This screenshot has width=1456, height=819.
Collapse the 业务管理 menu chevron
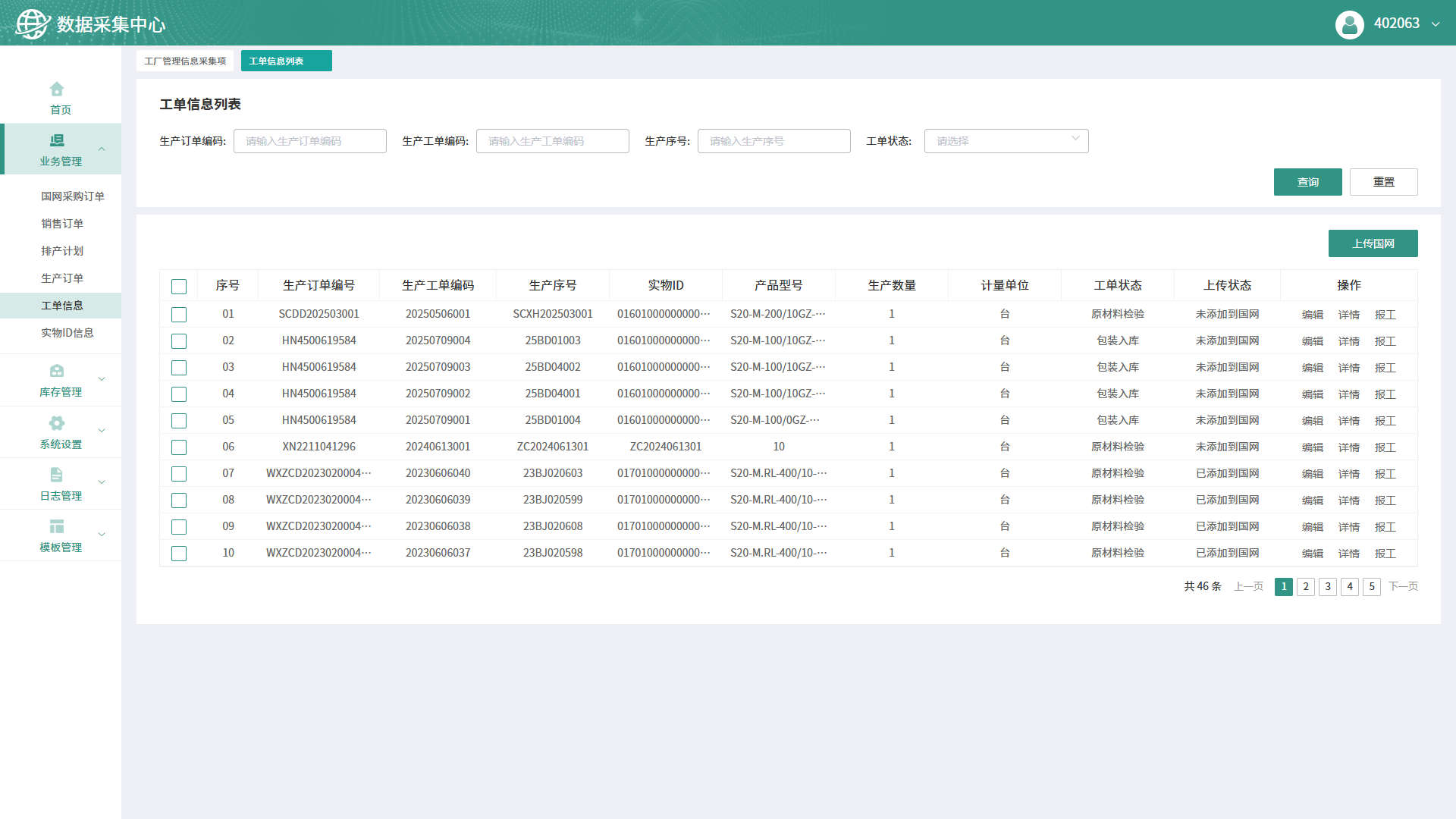pyautogui.click(x=102, y=149)
